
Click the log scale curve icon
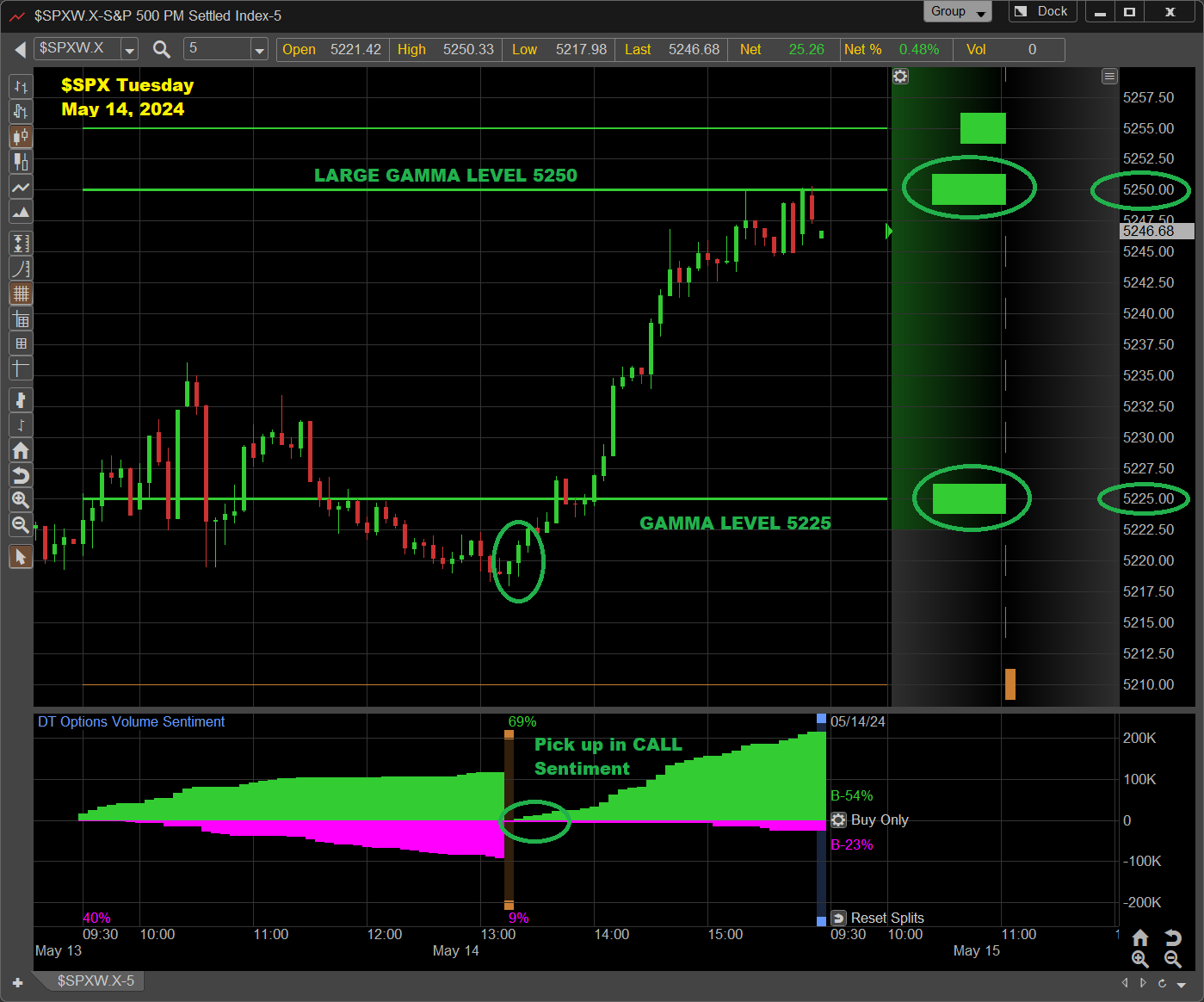point(21,269)
